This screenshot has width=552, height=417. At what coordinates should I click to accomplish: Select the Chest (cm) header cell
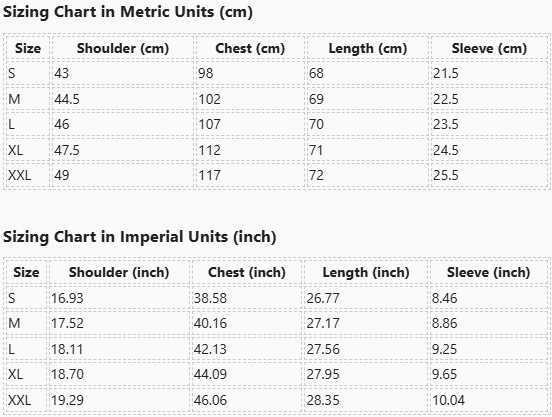point(250,48)
